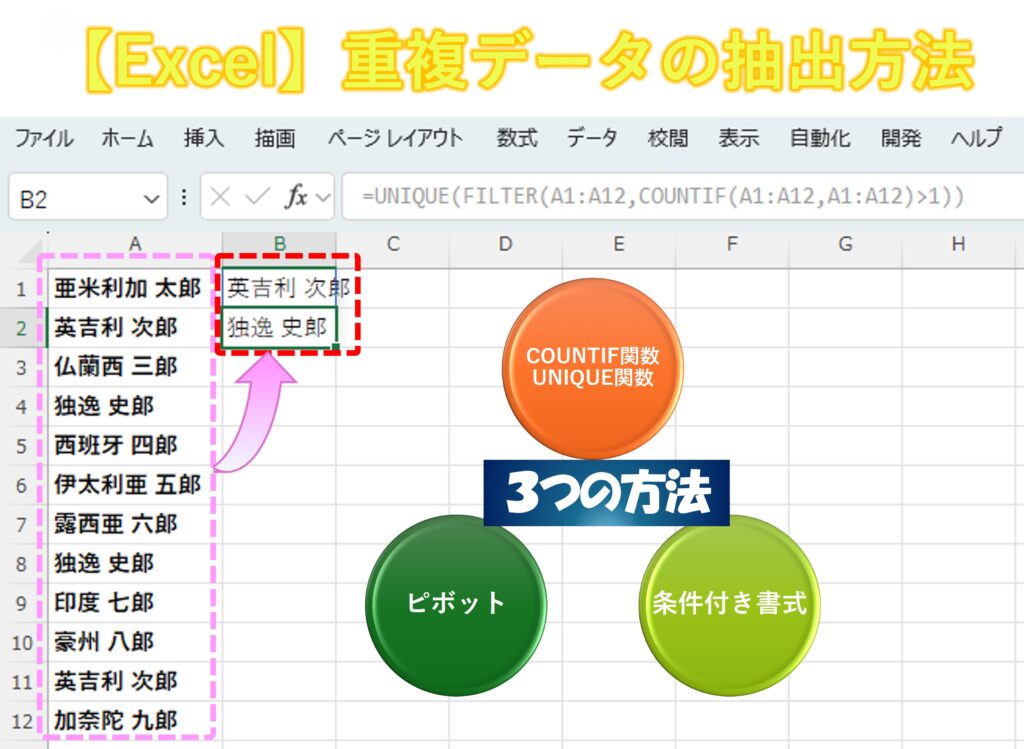The image size is (1024, 749).
Task: Click the light green 条件付き書式 circle
Action: (729, 605)
